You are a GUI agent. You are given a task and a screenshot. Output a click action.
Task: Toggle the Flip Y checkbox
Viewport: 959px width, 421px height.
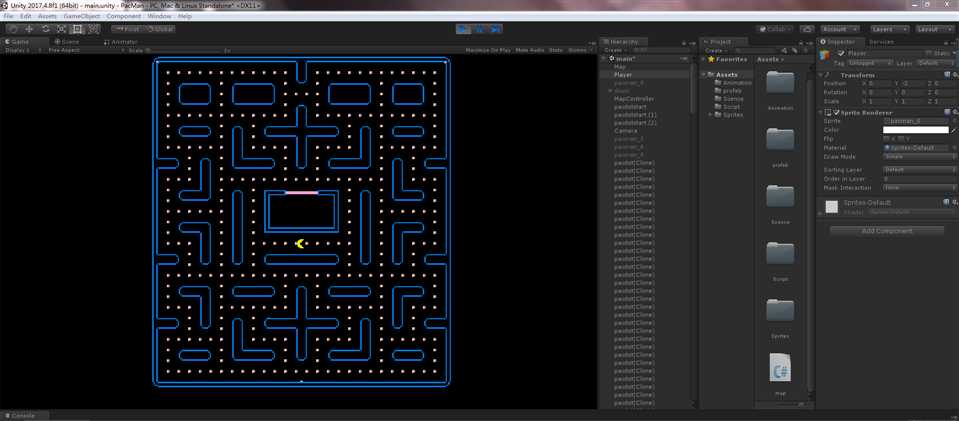tap(900, 139)
